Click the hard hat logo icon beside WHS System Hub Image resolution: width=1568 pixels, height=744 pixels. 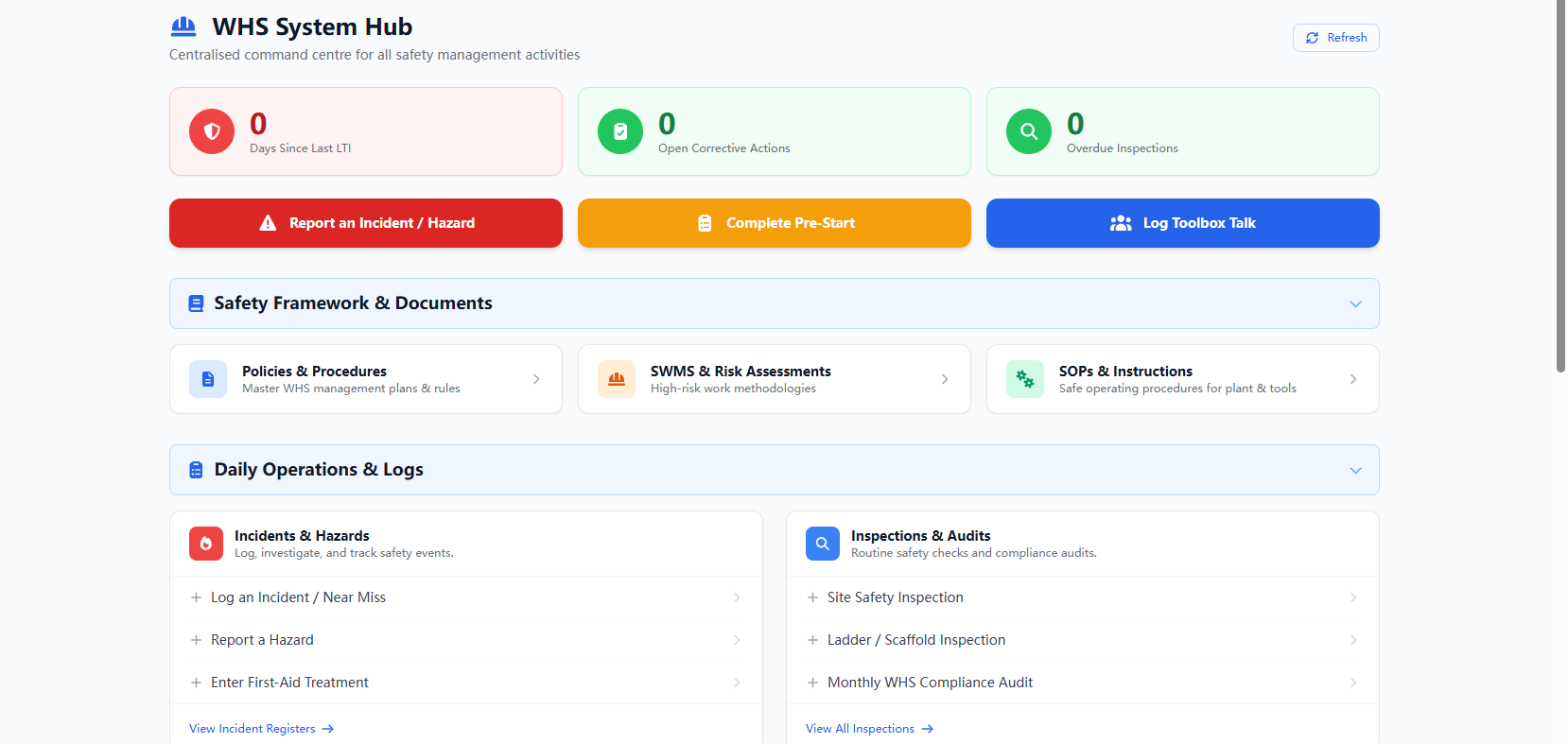click(183, 26)
